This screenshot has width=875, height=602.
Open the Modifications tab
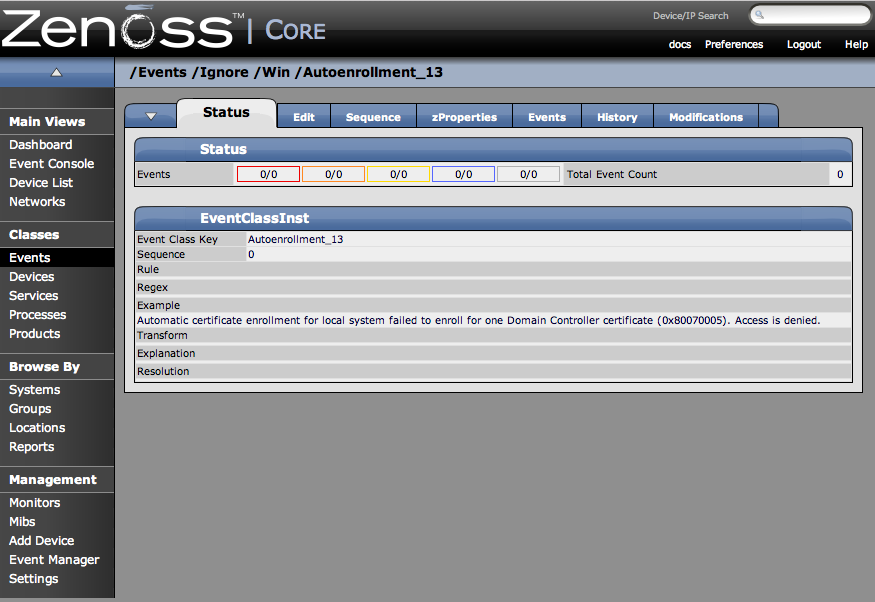706,117
